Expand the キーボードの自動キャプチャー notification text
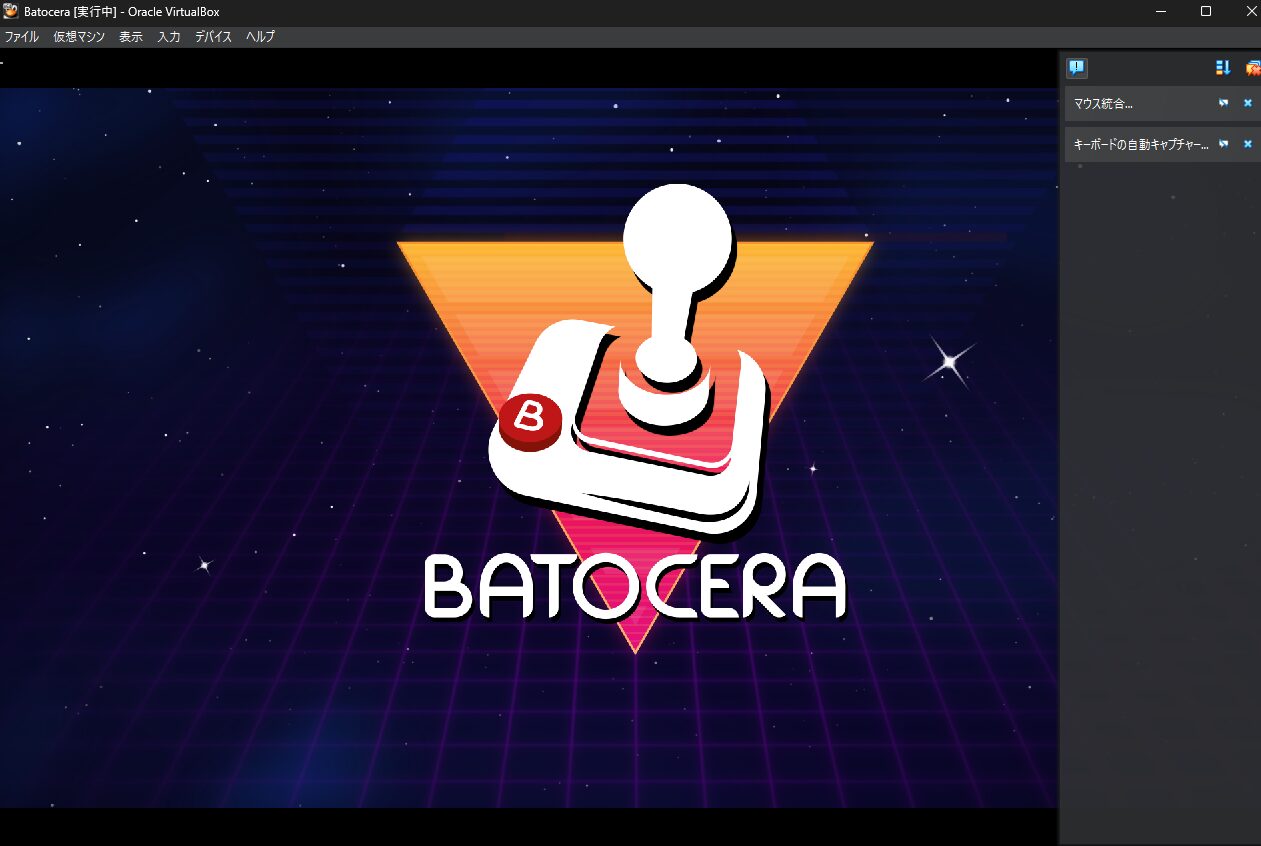Image resolution: width=1261 pixels, height=846 pixels. [1140, 144]
